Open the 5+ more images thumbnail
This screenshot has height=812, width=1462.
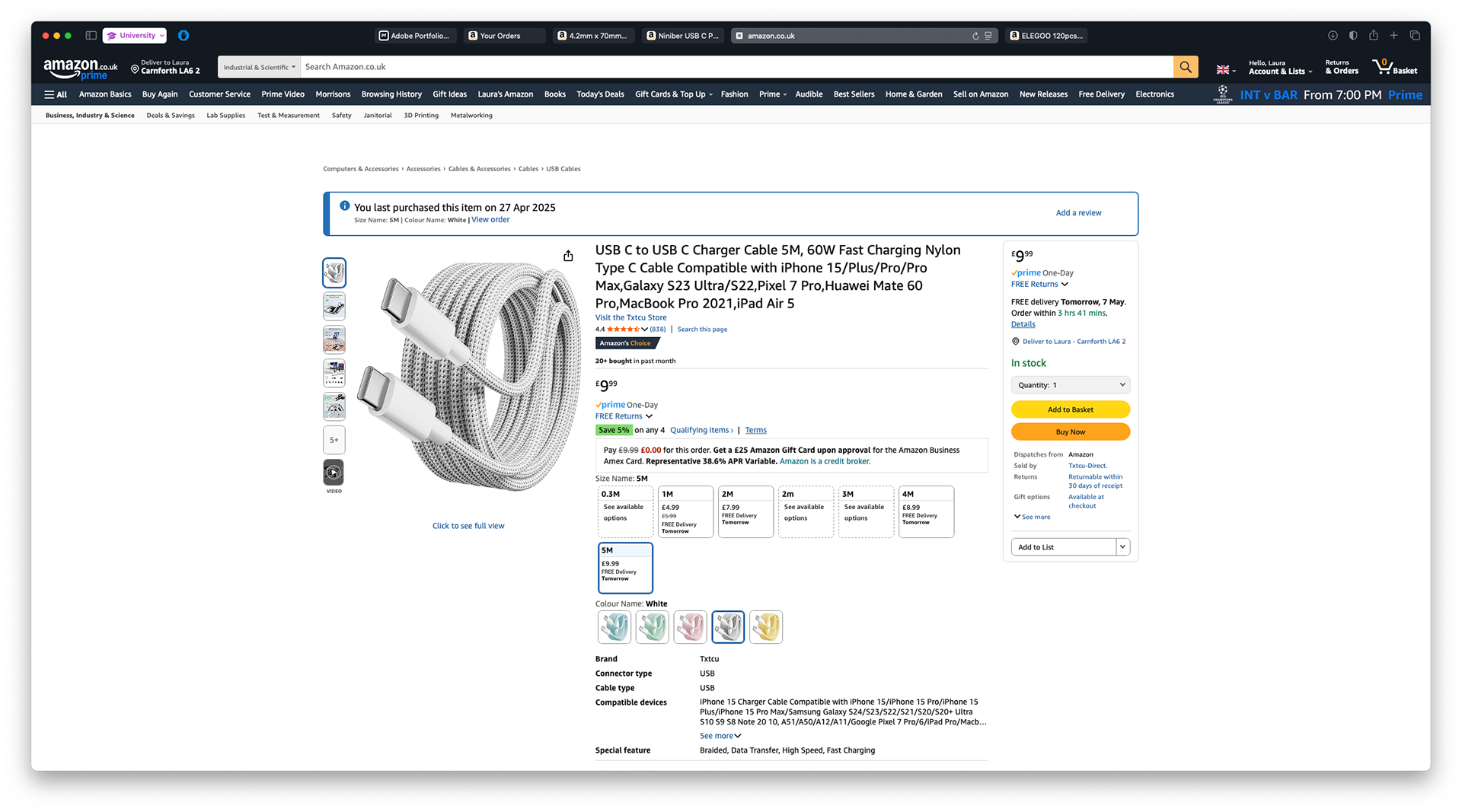click(334, 440)
